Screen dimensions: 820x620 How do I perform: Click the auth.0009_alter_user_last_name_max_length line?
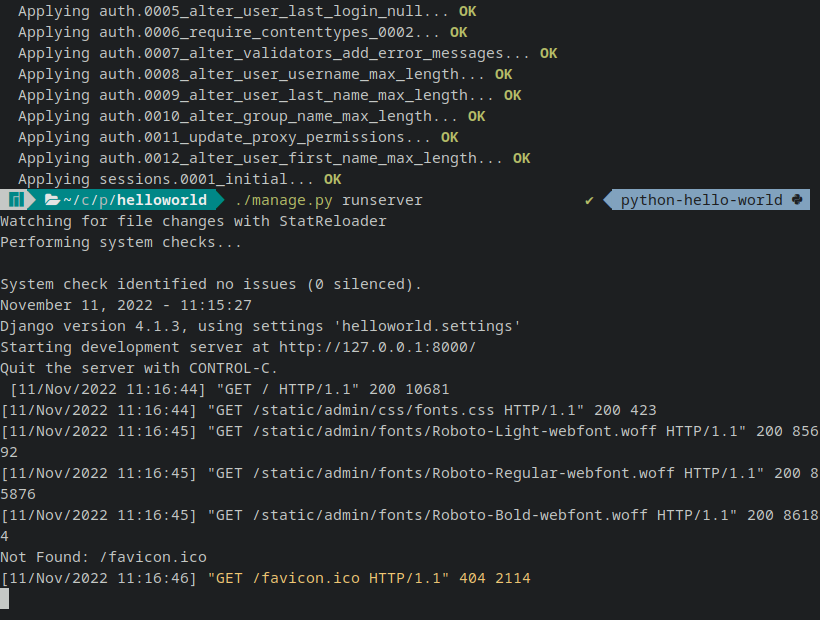(x=269, y=95)
